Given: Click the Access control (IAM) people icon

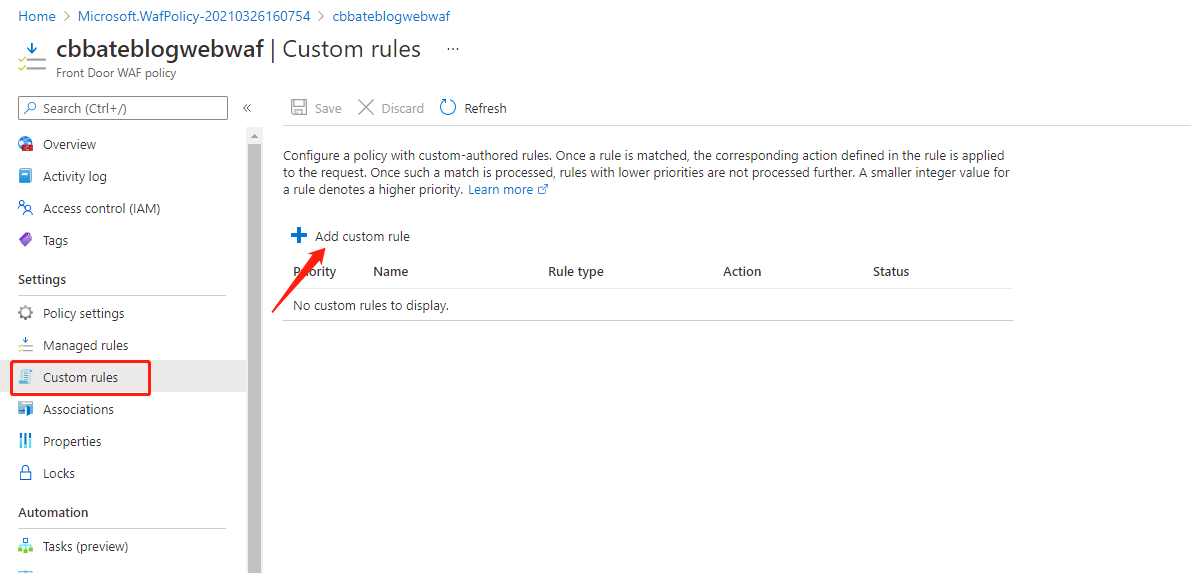Looking at the screenshot, I should point(26,208).
